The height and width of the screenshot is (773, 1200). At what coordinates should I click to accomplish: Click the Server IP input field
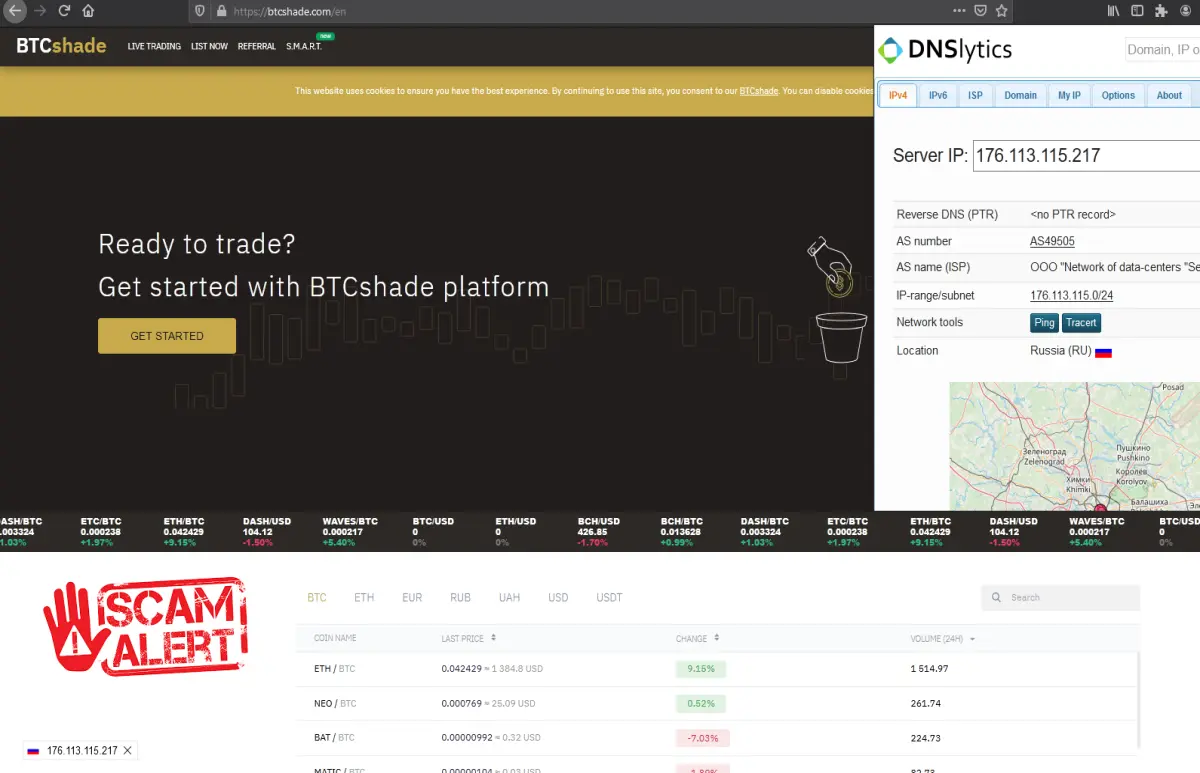[1086, 156]
